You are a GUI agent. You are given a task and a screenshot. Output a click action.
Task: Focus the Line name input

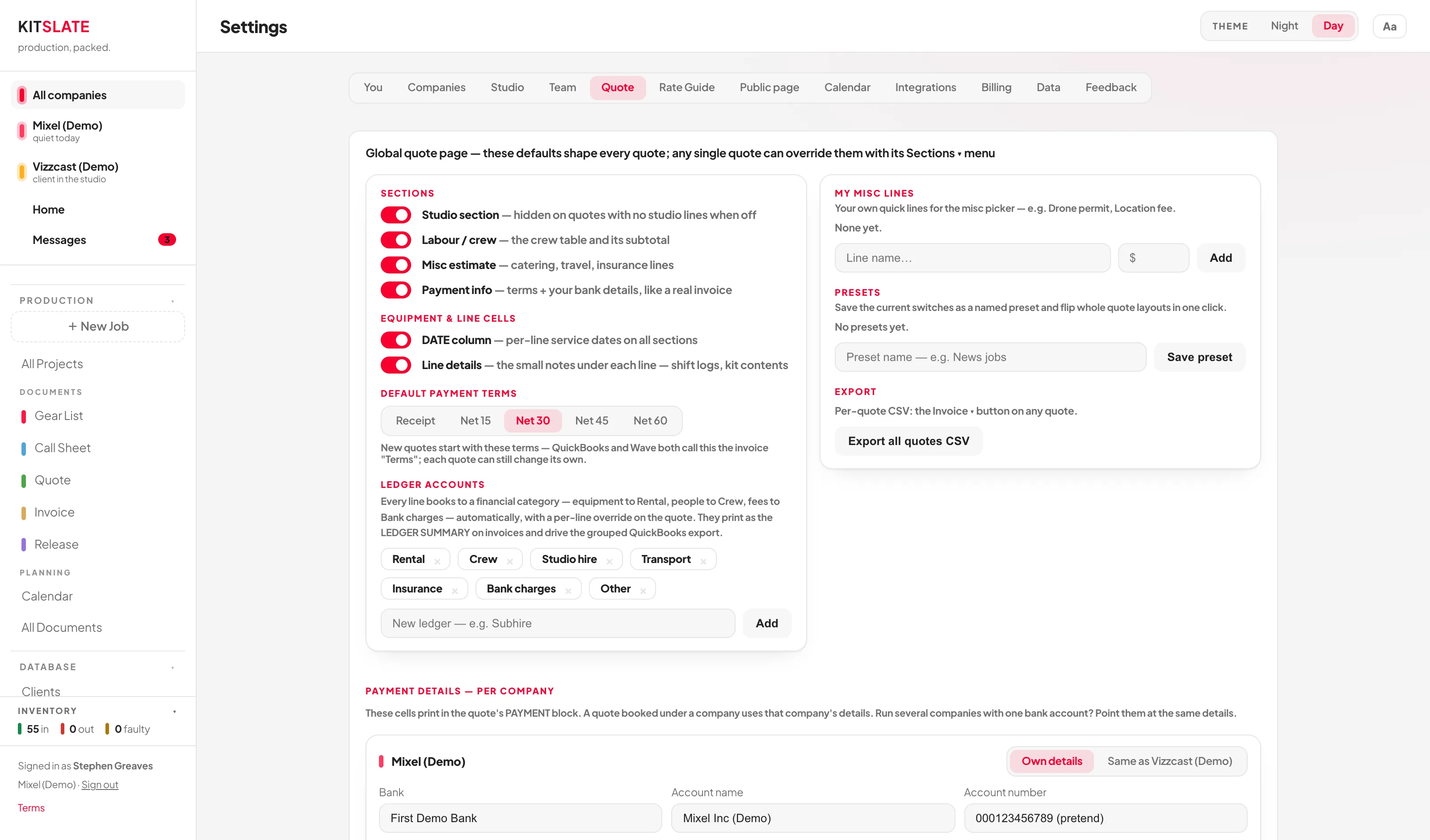[x=973, y=258]
